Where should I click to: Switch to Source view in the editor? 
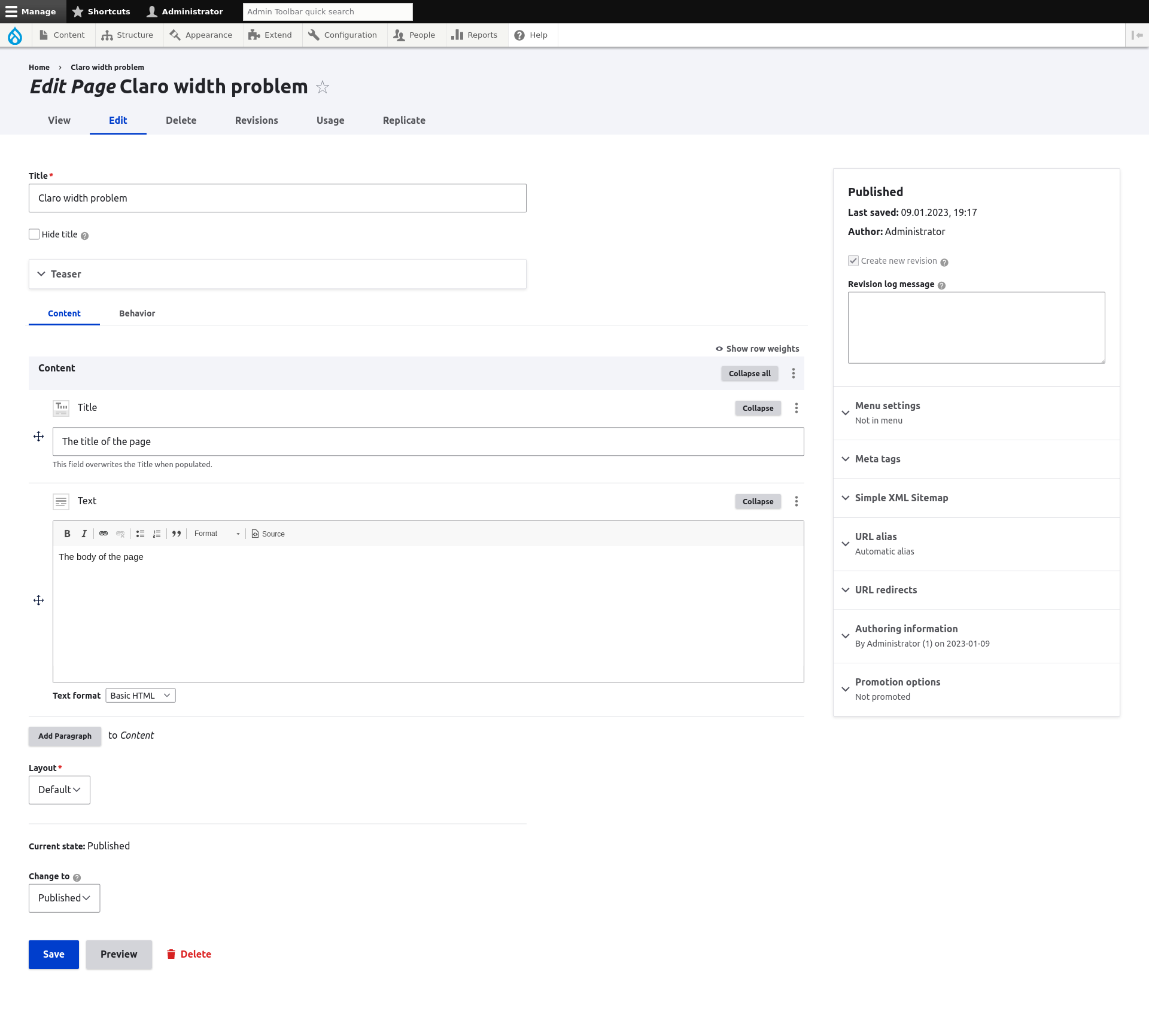click(x=268, y=534)
